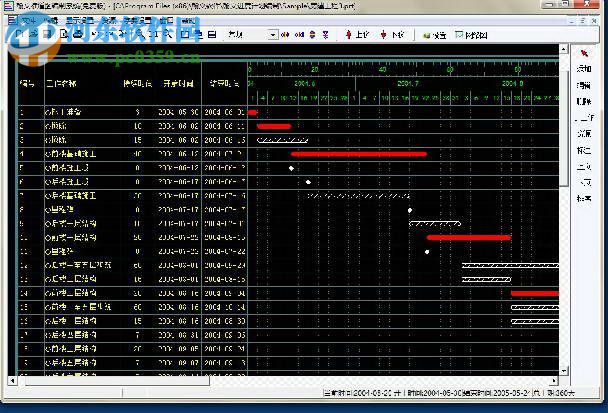Click the duration cell "15" in row 3
The image size is (608, 413).
point(138,140)
